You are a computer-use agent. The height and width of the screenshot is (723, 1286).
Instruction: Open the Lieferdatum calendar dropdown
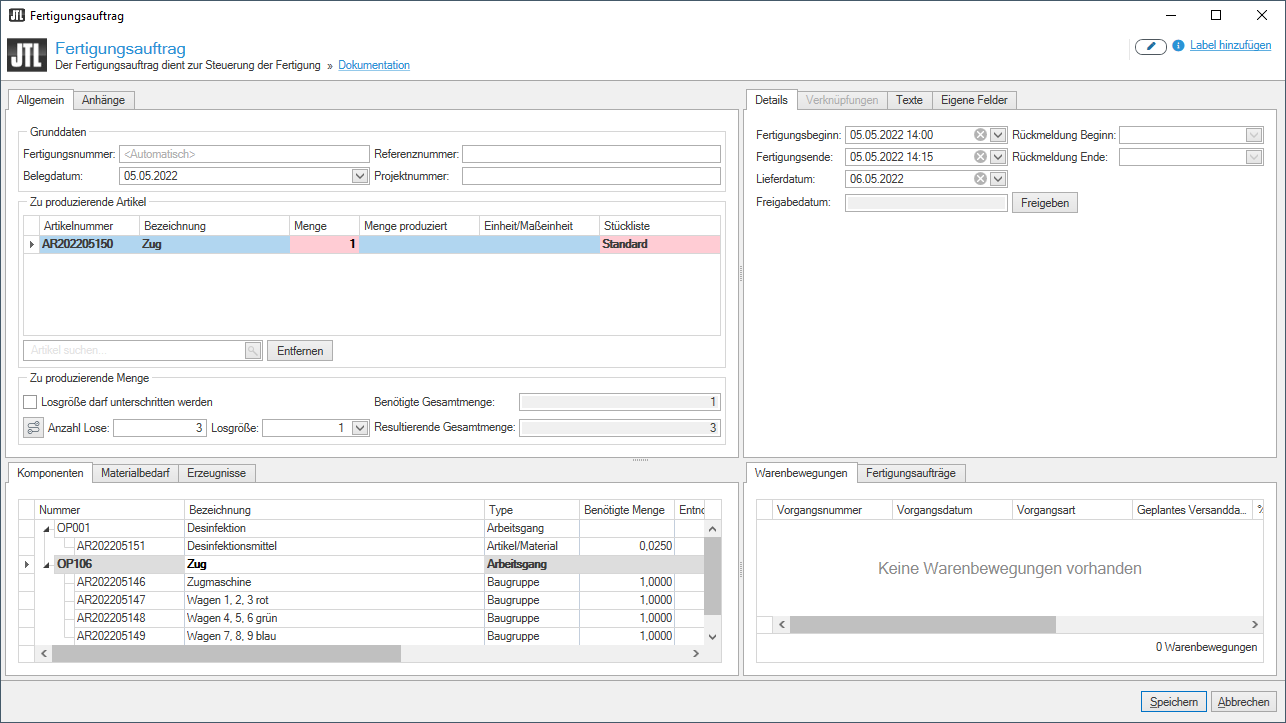[997, 179]
